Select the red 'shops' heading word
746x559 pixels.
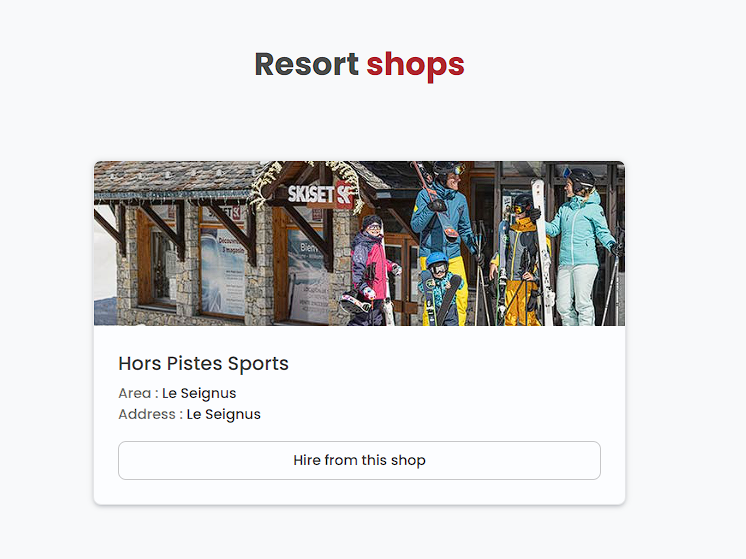[x=415, y=65]
